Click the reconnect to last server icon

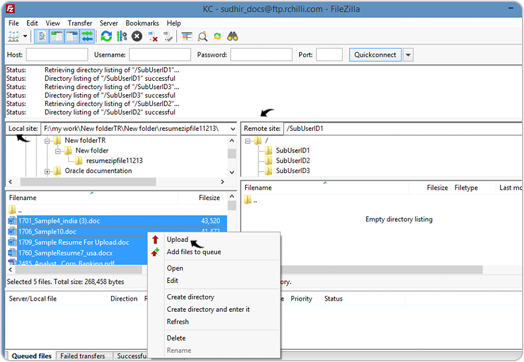pos(168,36)
